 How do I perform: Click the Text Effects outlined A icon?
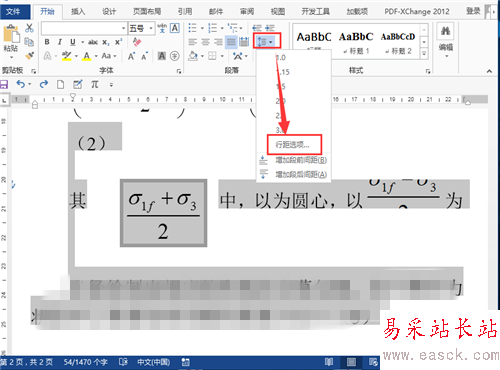[x=48, y=56]
